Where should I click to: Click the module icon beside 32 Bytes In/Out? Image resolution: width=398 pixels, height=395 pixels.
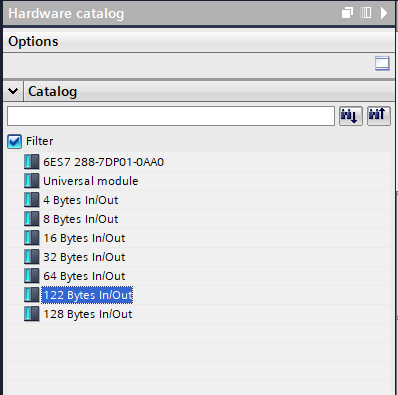(32, 257)
